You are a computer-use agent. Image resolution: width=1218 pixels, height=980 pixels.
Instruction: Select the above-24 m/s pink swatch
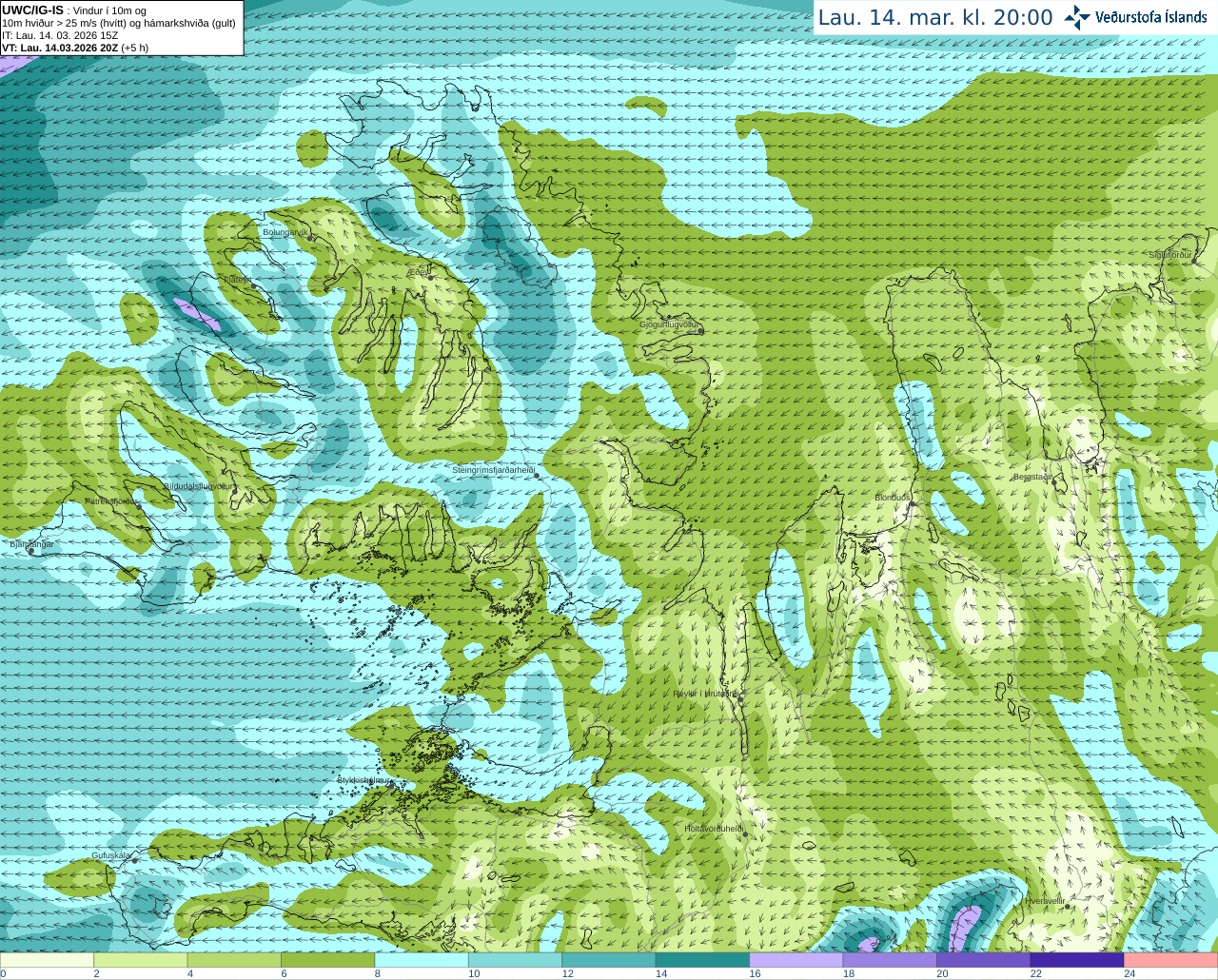1171,960
